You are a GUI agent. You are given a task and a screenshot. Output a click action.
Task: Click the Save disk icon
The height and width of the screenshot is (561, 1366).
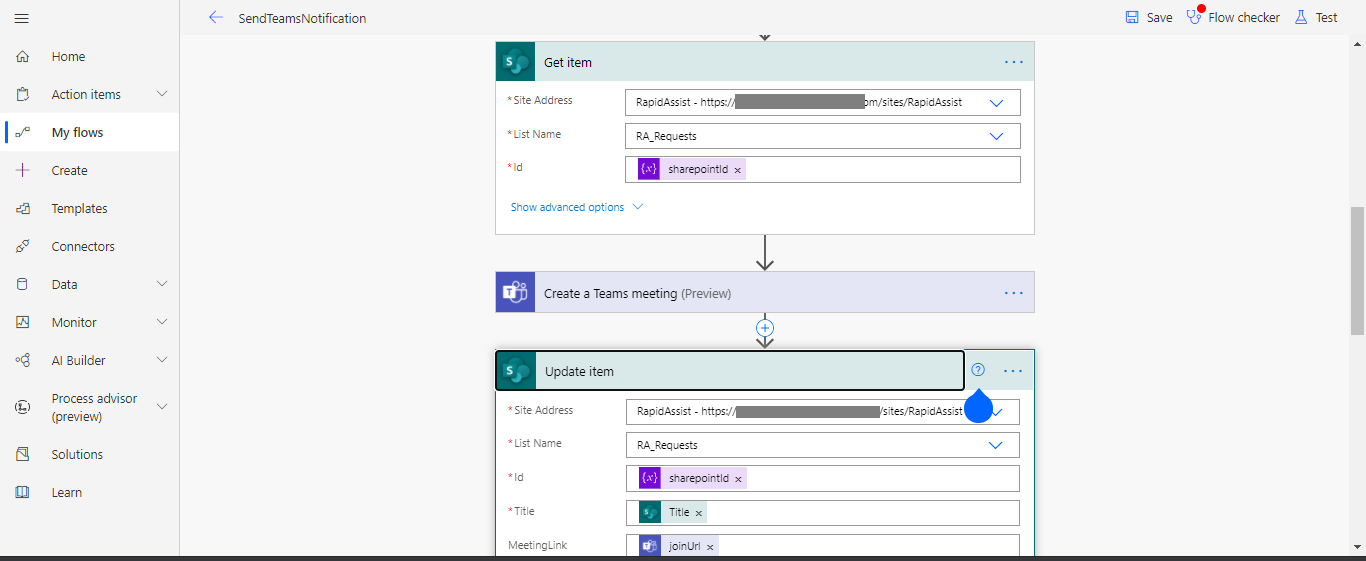[x=1132, y=17]
